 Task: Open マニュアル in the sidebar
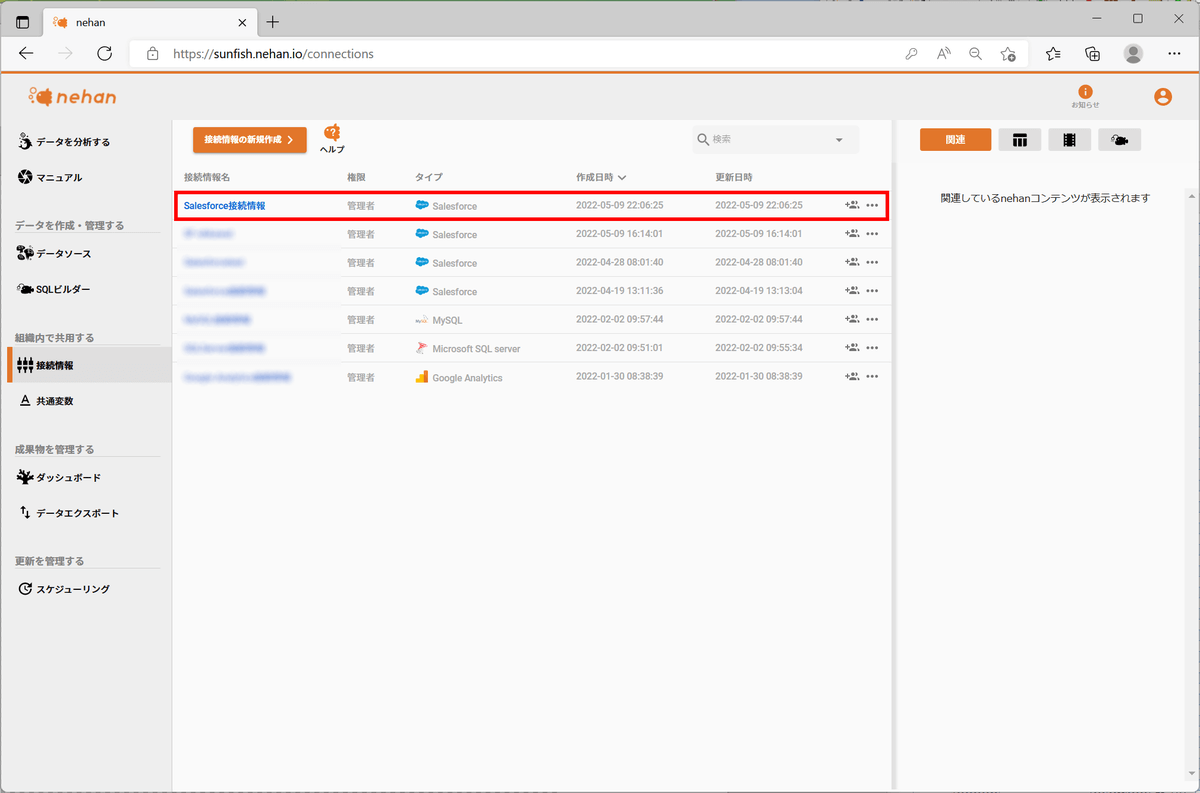tap(50, 177)
